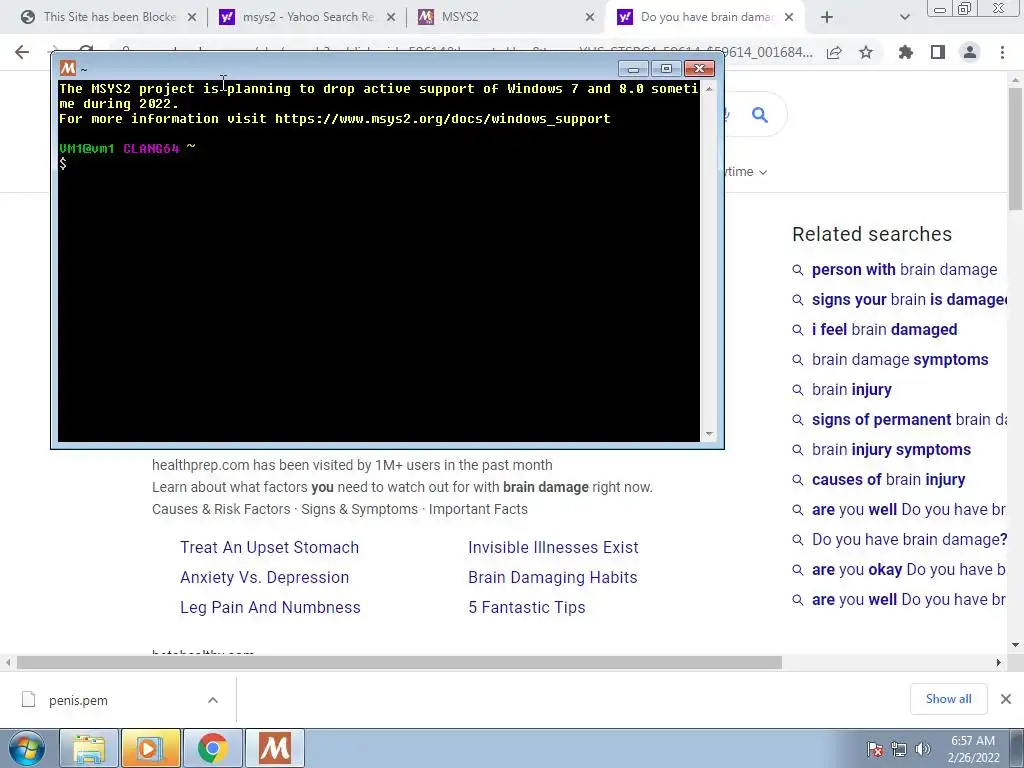The width and height of the screenshot is (1024, 768).
Task: Close the MSYS2 tab
Action: [x=590, y=18]
